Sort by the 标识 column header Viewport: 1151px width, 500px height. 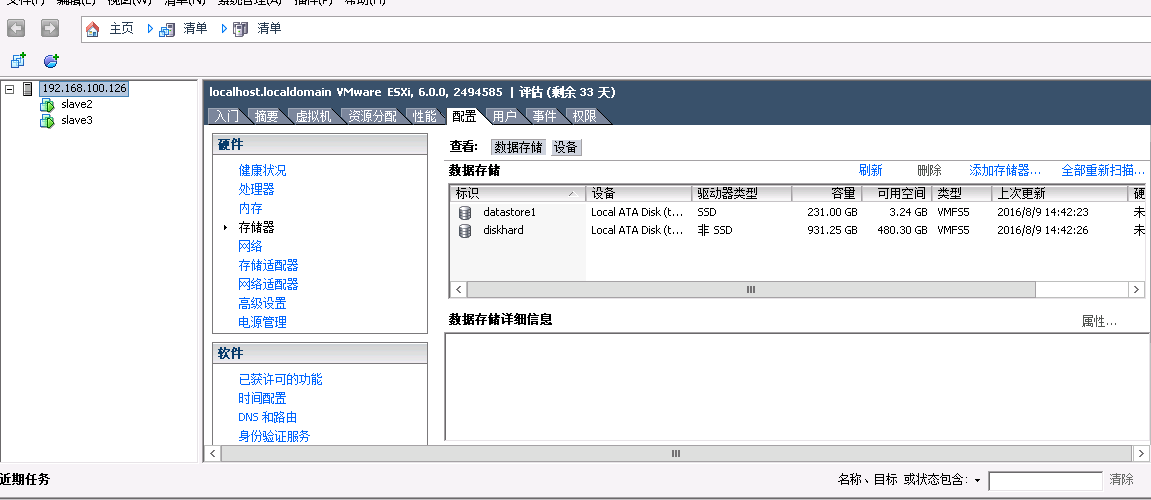(x=518, y=194)
